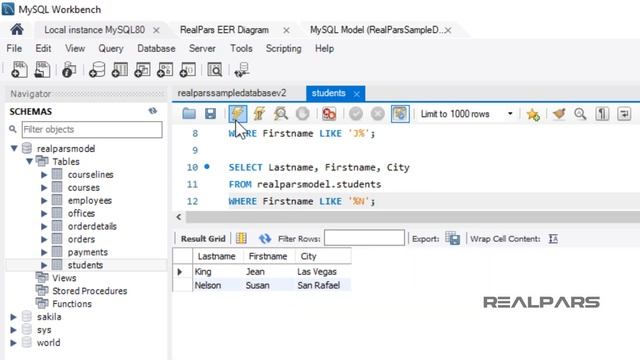Image resolution: width=640 pixels, height=360 pixels.
Task: Collapse the realparsmodel schema
Action: 14,148
